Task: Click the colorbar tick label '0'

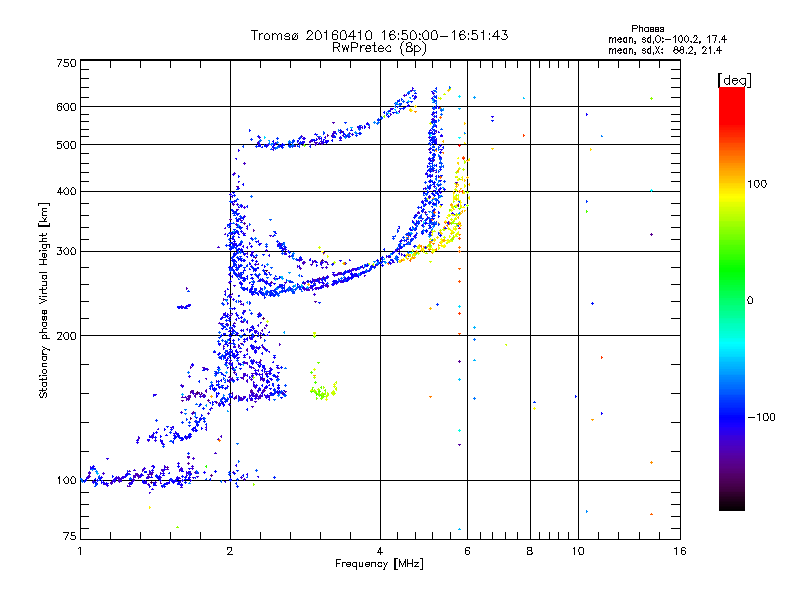Action: tap(750, 301)
